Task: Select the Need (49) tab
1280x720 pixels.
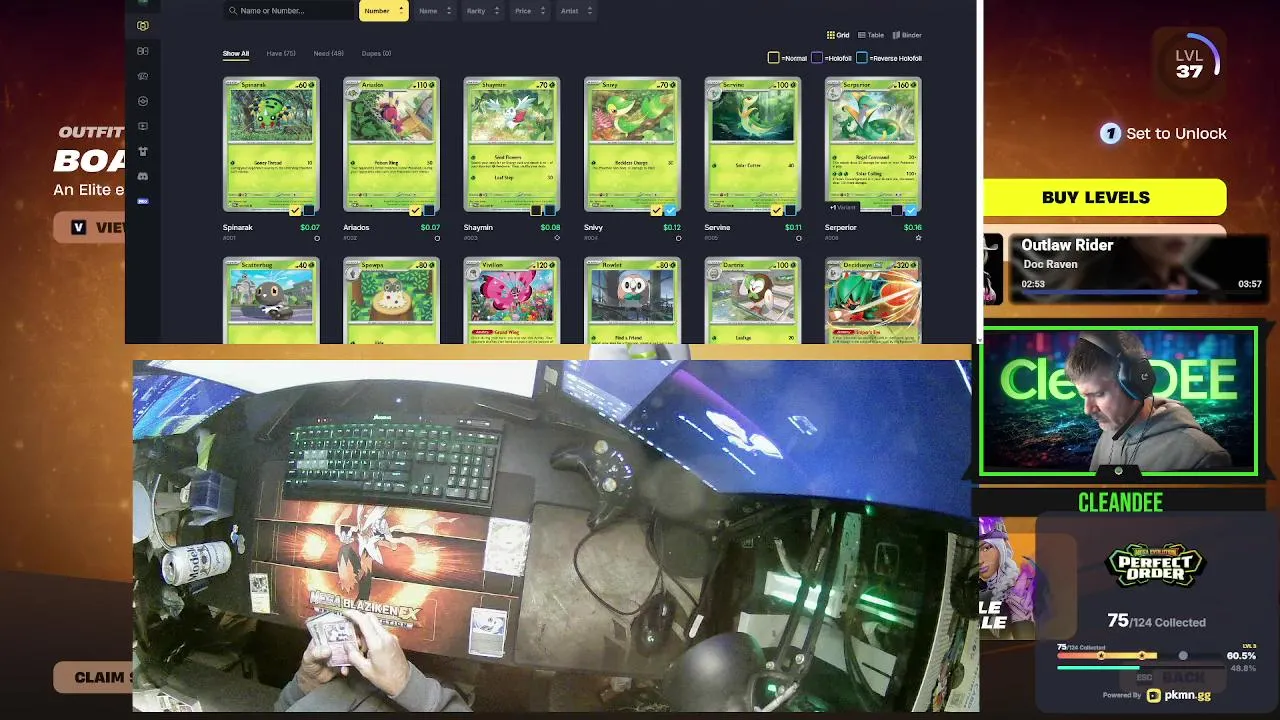Action: click(328, 54)
